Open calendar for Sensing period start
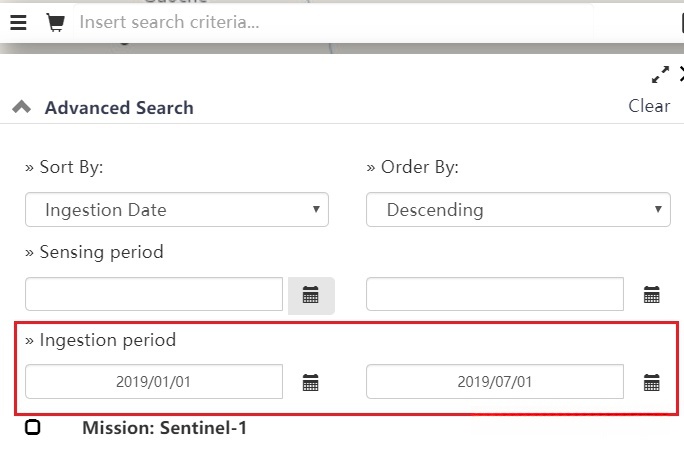684x450 pixels. 311,295
